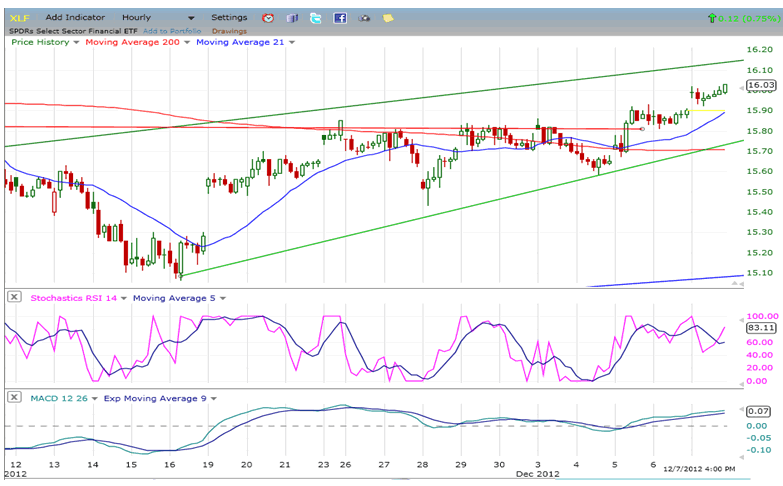Click the yellow sticky note icon
This screenshot has width=783, height=486.
[388, 18]
